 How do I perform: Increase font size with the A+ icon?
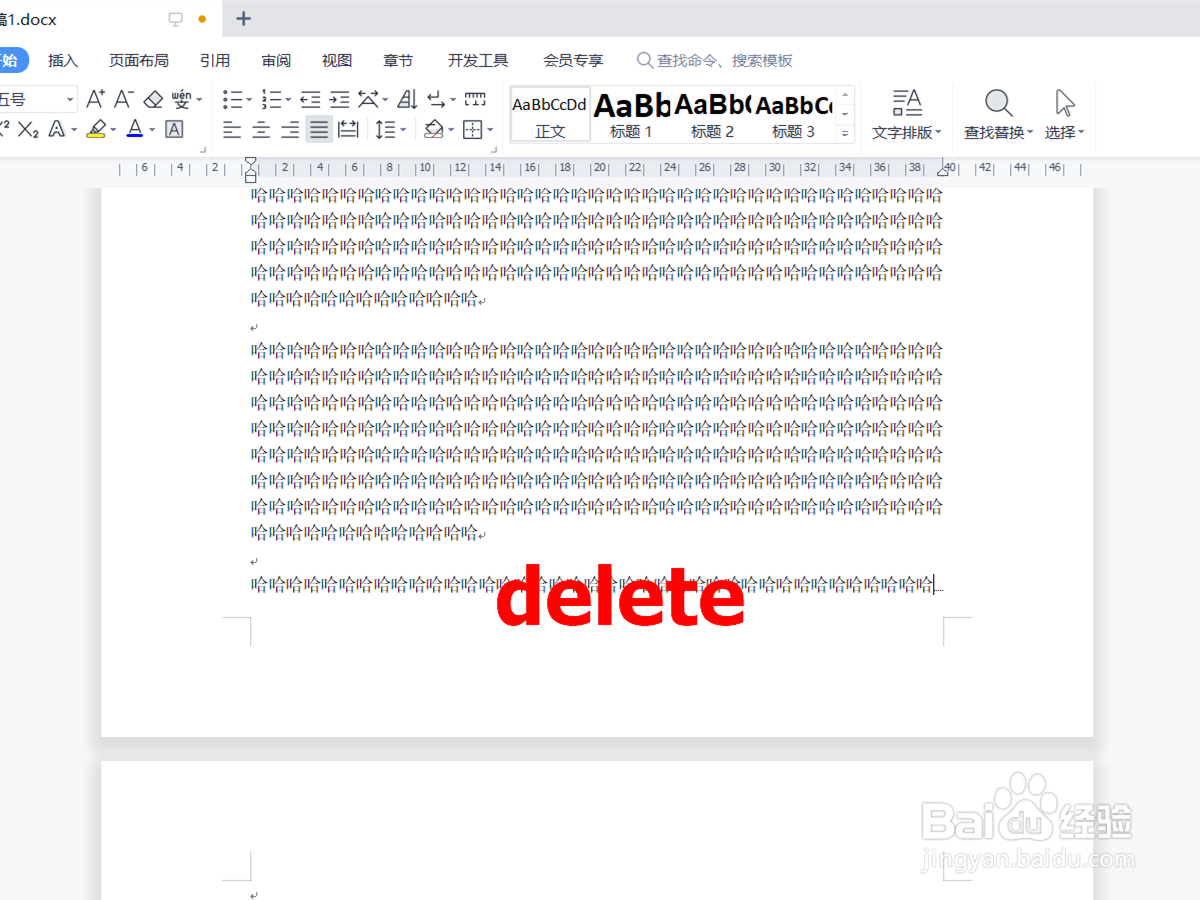pyautogui.click(x=95, y=99)
